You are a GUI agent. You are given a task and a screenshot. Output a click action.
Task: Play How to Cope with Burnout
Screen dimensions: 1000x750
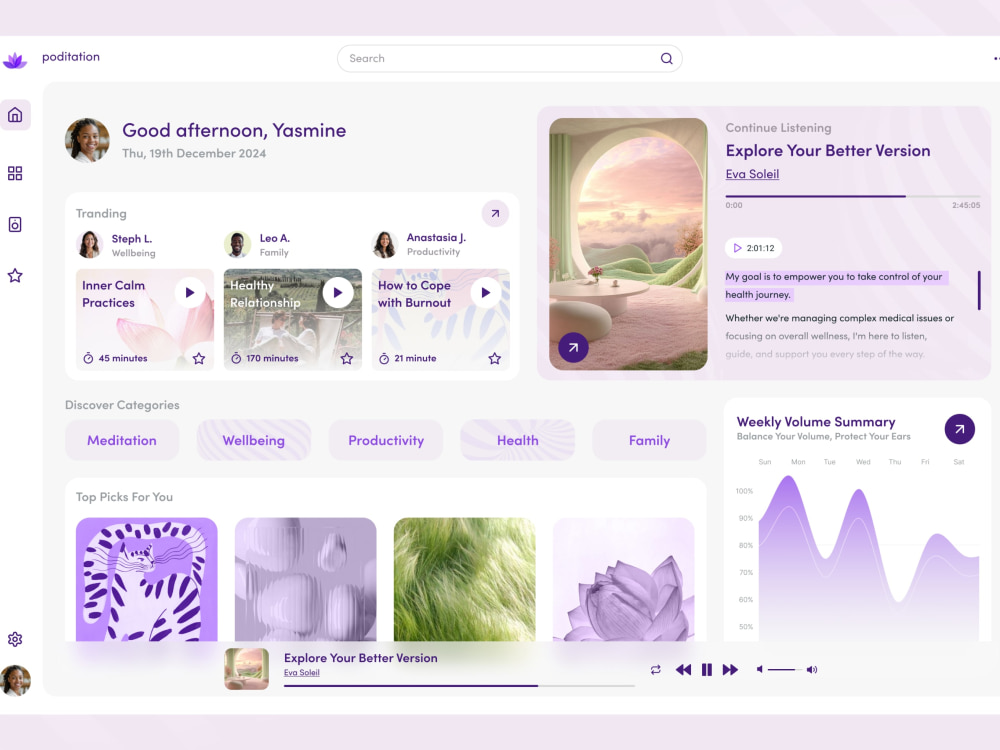point(486,293)
